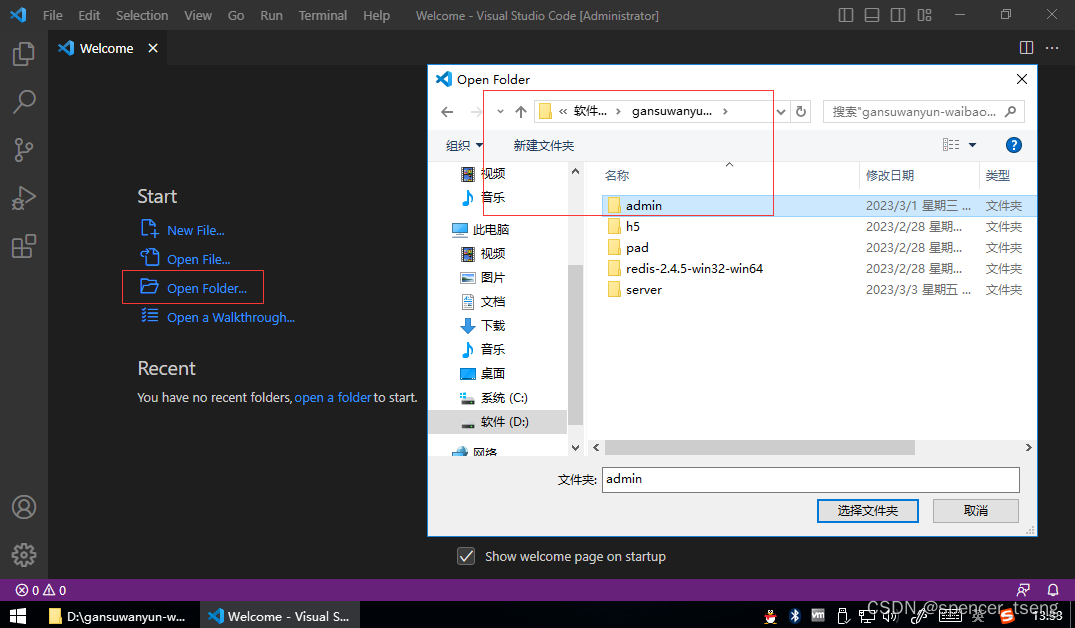Uncheck Show welcome page on startup
Viewport: 1075px width, 628px height.
point(466,556)
